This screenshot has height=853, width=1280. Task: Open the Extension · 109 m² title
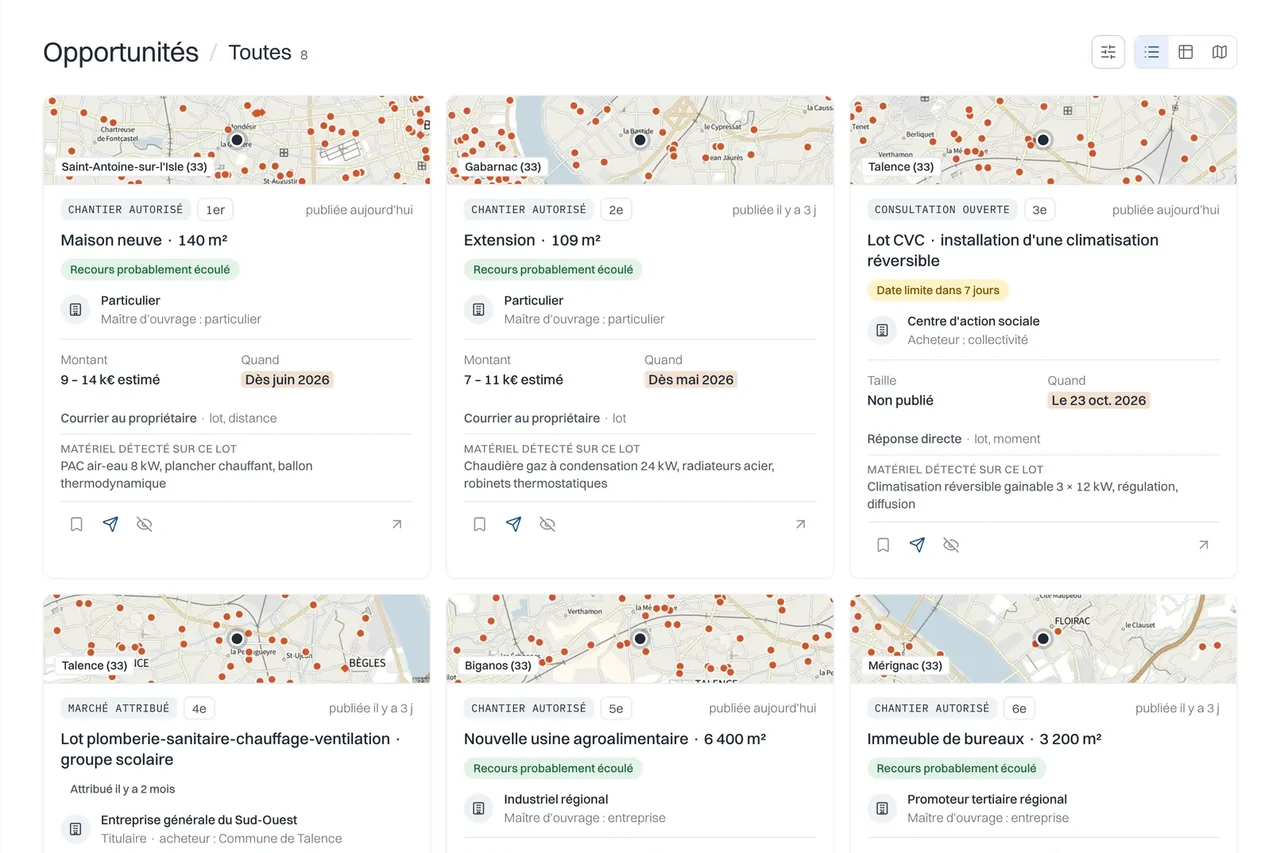pos(532,240)
